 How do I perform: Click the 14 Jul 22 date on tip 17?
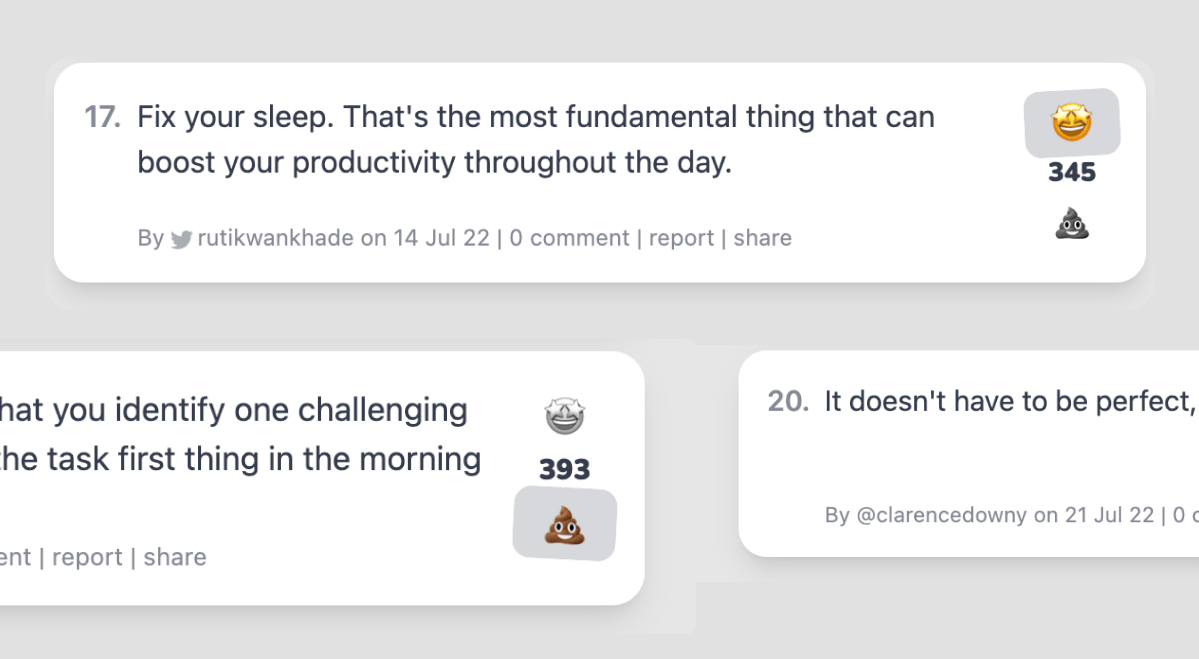[441, 238]
